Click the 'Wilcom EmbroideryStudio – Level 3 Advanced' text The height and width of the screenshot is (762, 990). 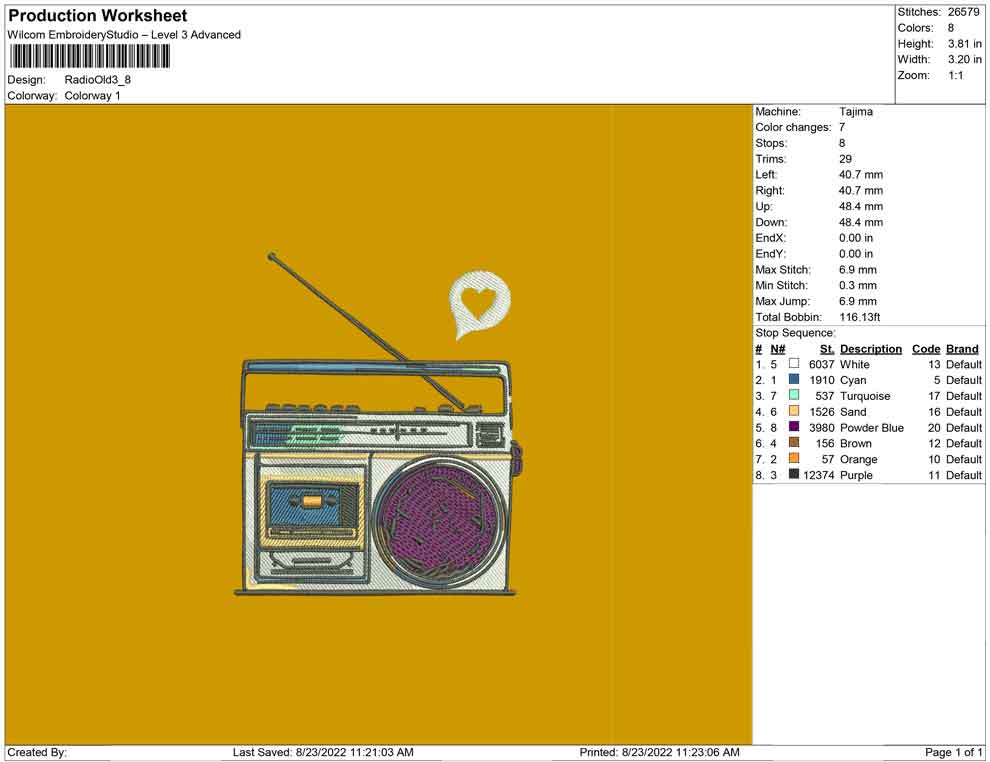[124, 35]
